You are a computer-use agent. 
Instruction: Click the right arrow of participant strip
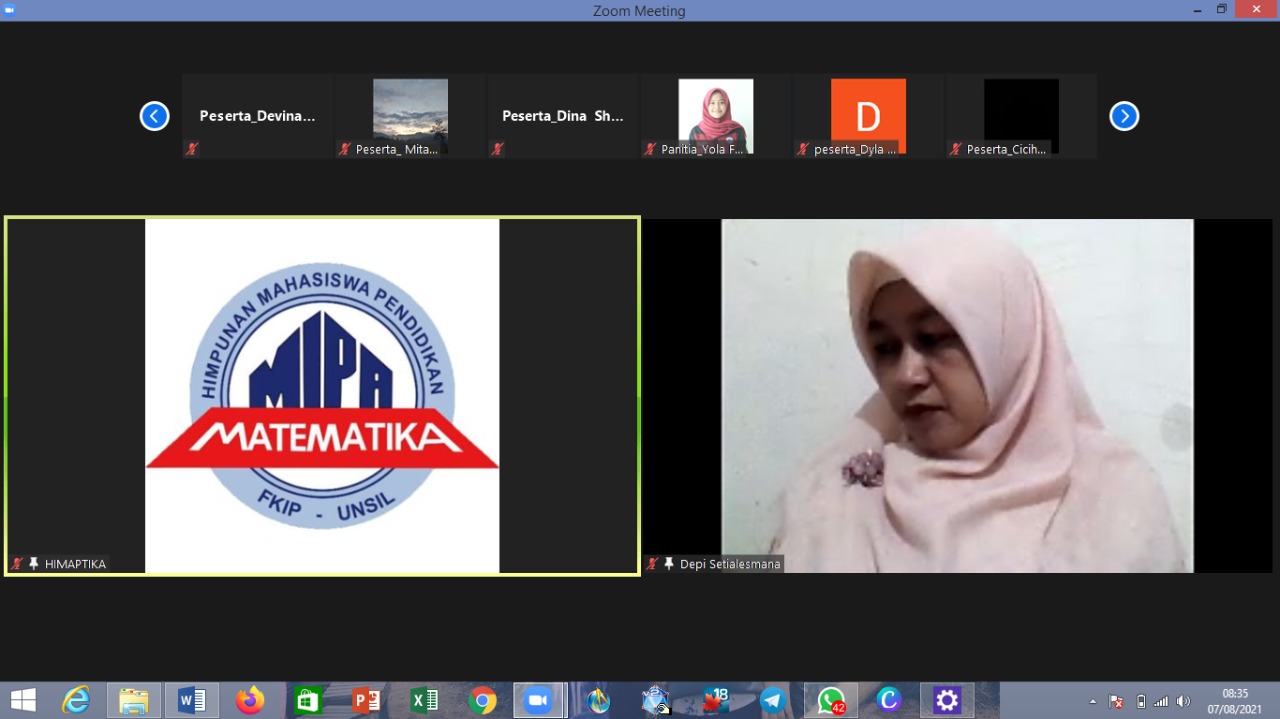pyautogui.click(x=1124, y=116)
